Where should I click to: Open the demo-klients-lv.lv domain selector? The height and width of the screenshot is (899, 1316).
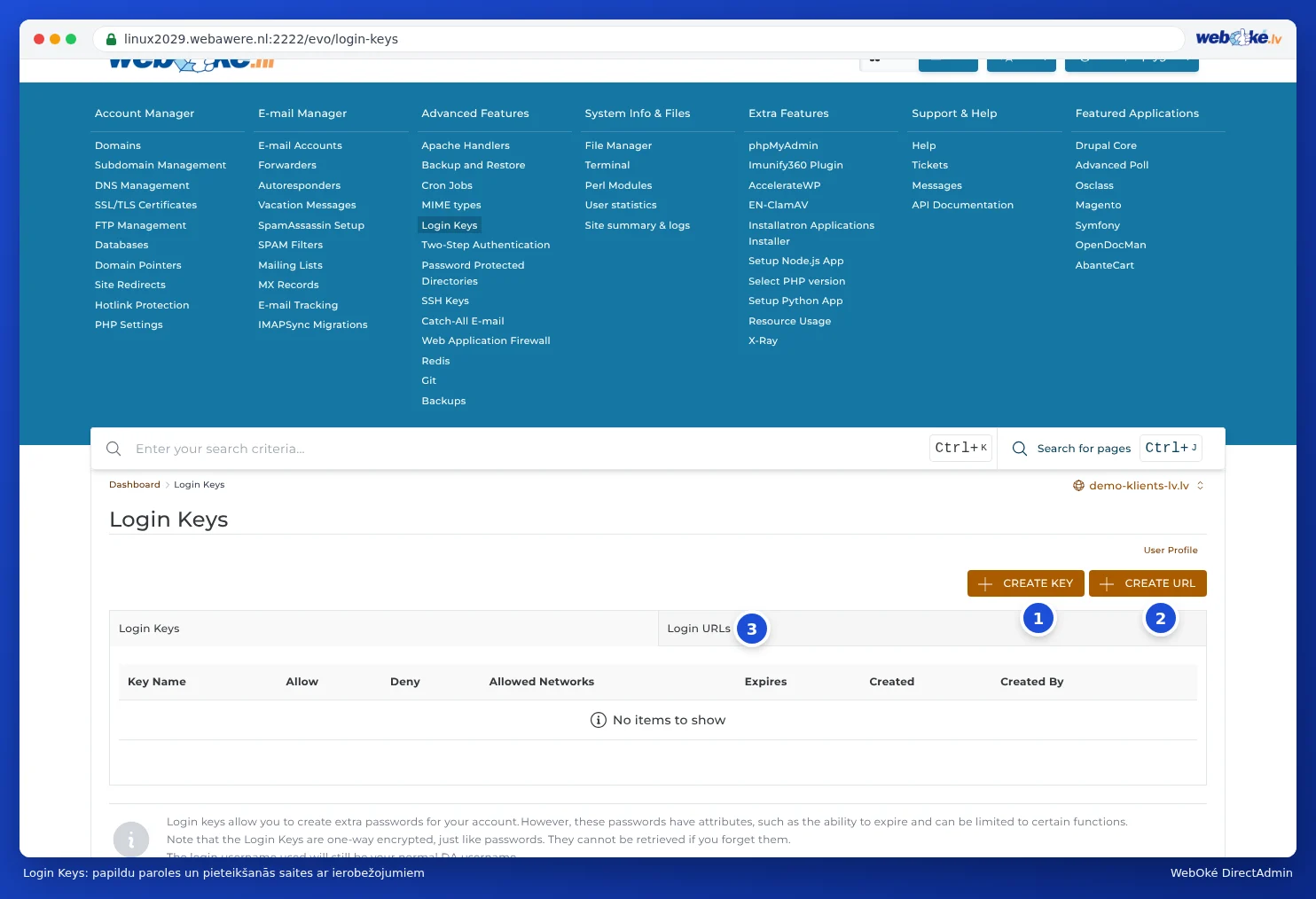1139,486
